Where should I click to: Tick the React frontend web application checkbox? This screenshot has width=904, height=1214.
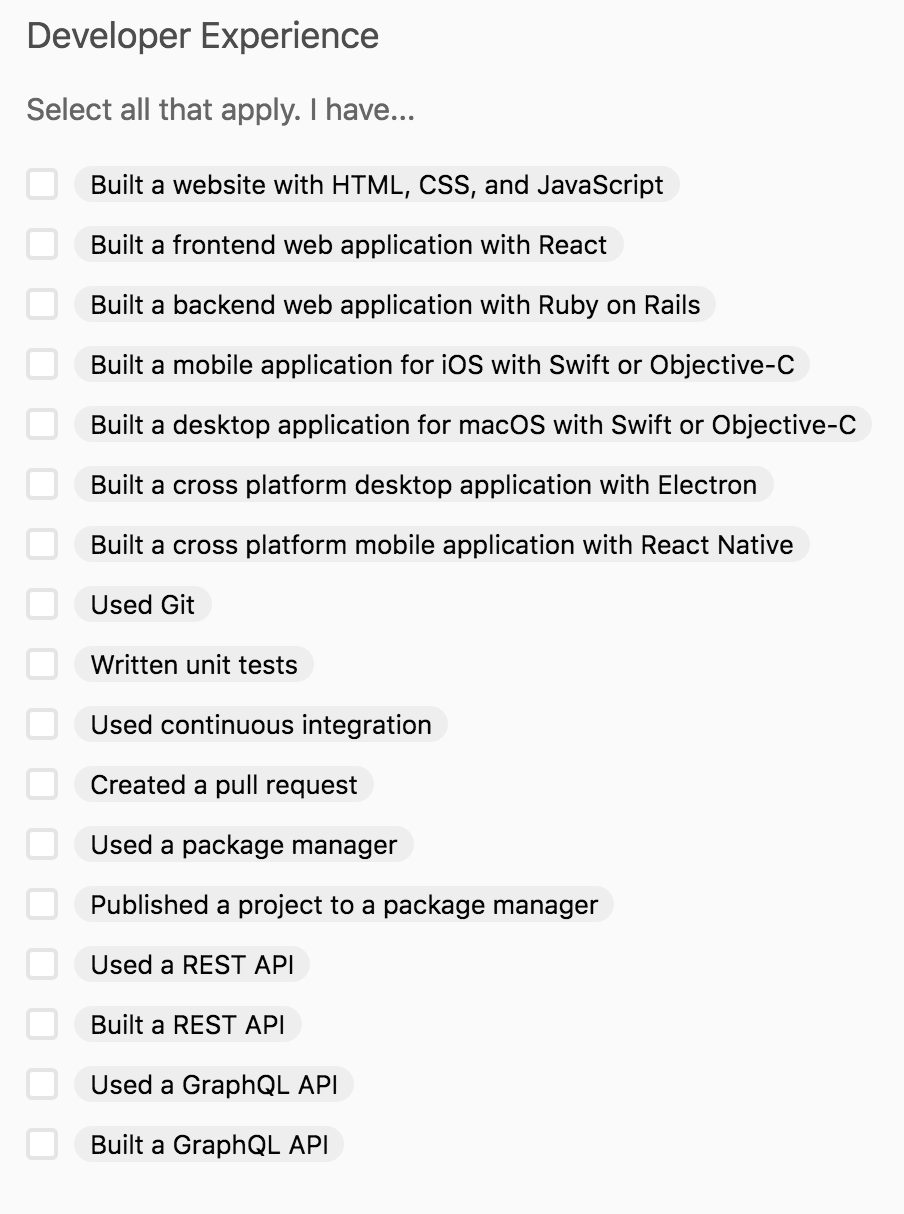click(42, 245)
